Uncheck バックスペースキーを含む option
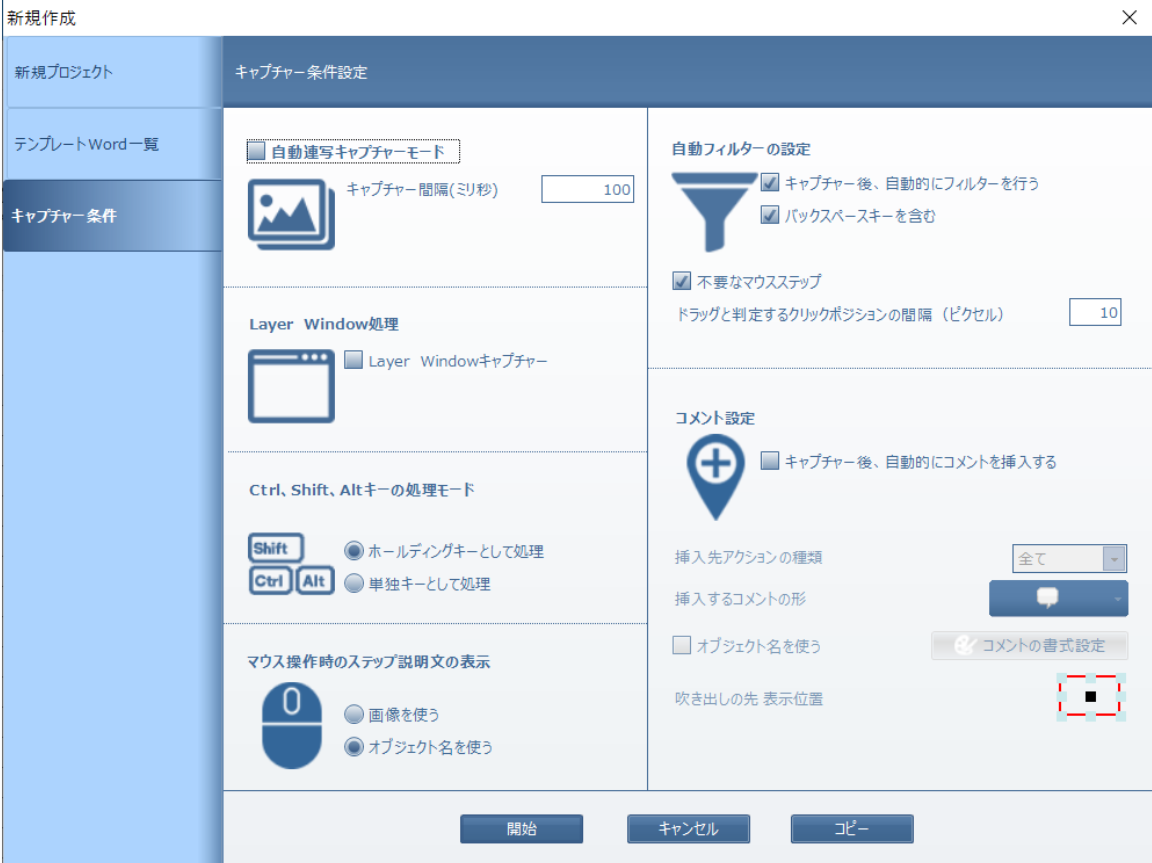The image size is (1152, 863). point(768,215)
